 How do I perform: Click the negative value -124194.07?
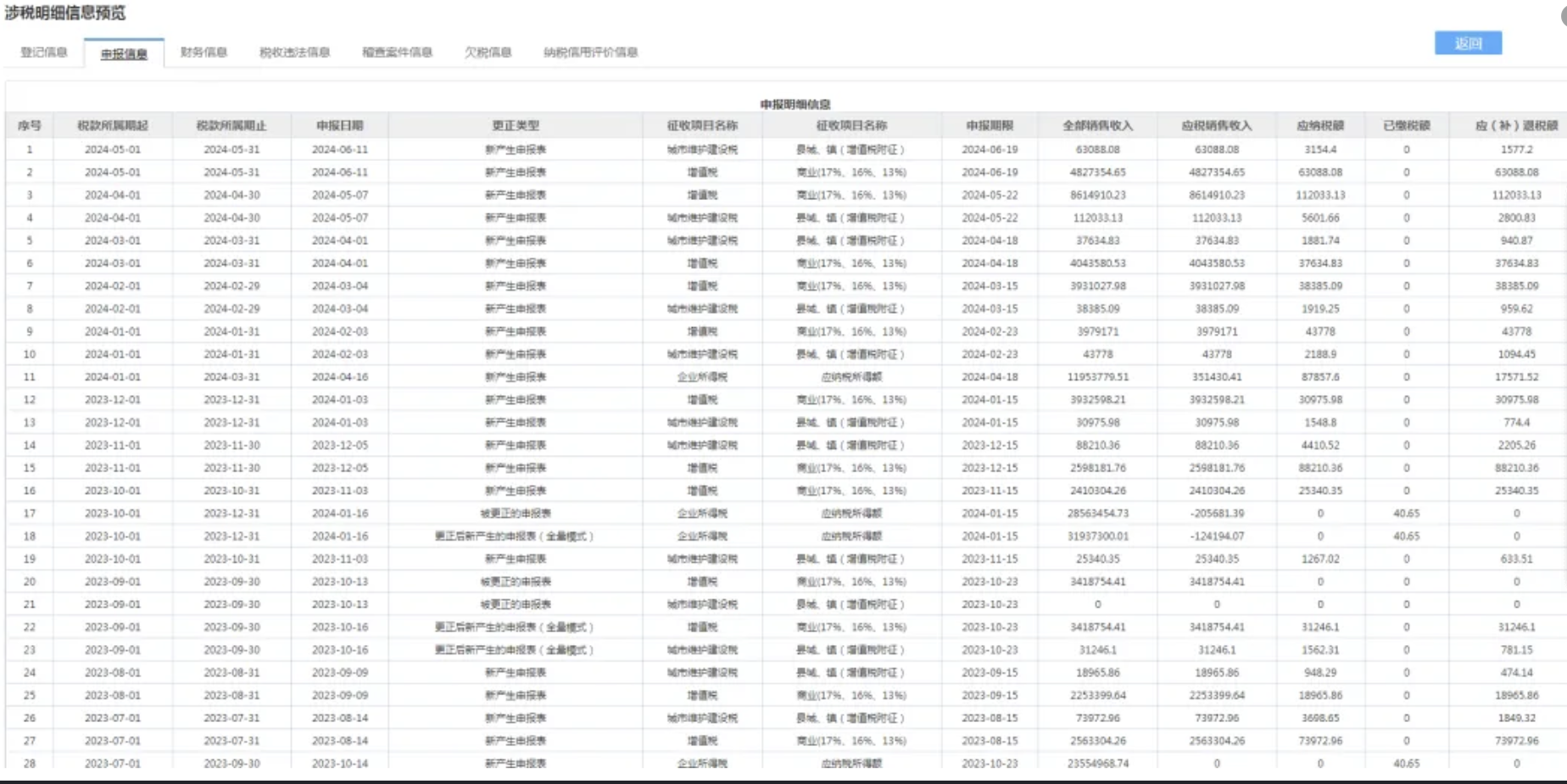[1216, 537]
